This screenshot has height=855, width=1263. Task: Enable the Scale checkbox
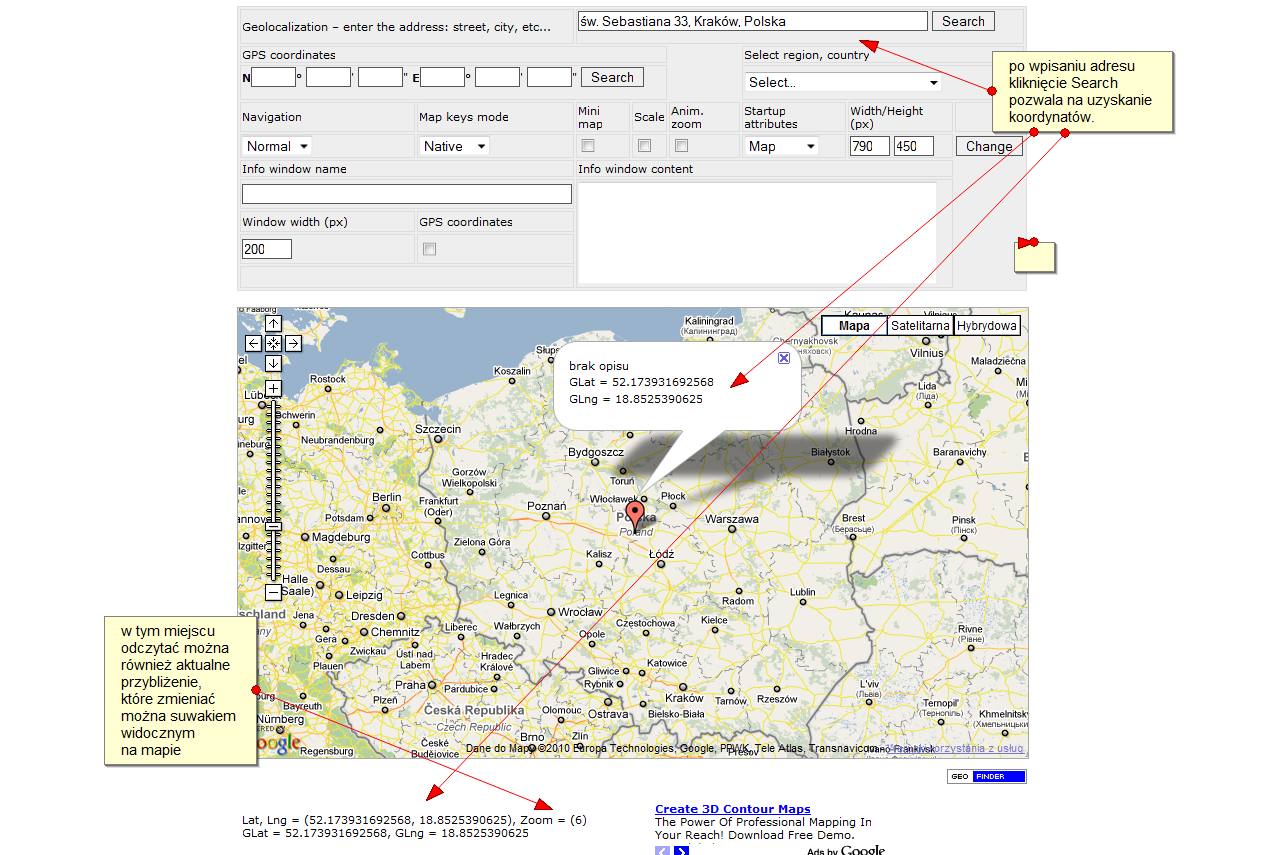click(x=645, y=146)
